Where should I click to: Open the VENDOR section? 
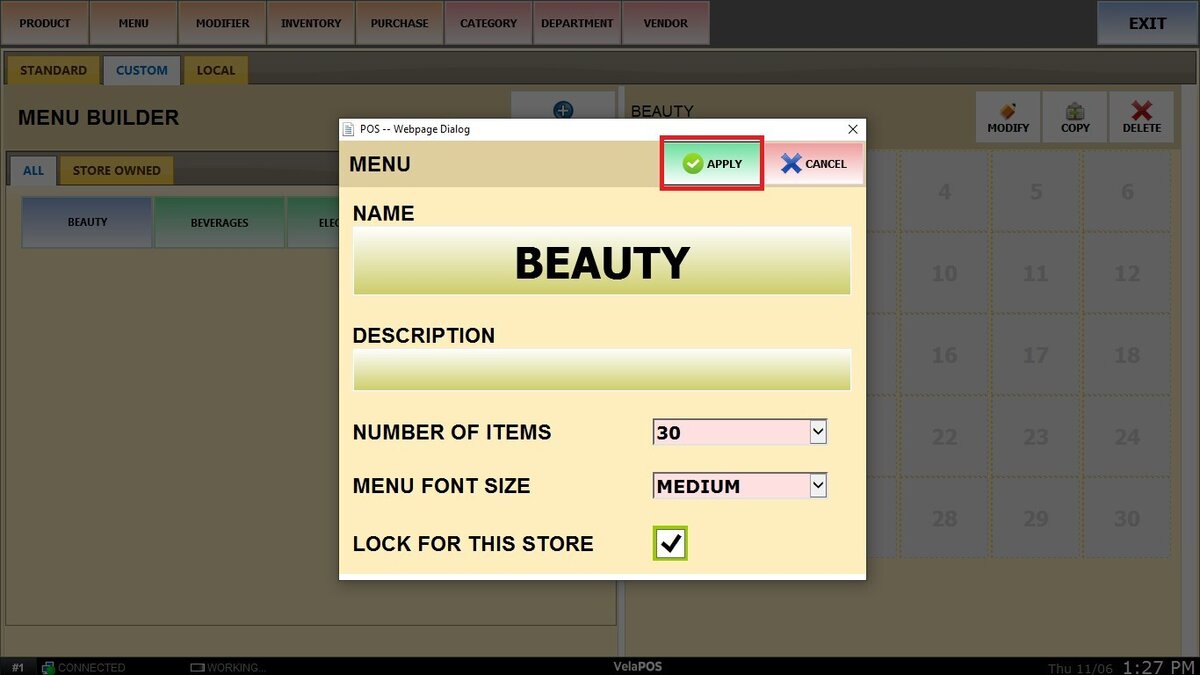(666, 23)
